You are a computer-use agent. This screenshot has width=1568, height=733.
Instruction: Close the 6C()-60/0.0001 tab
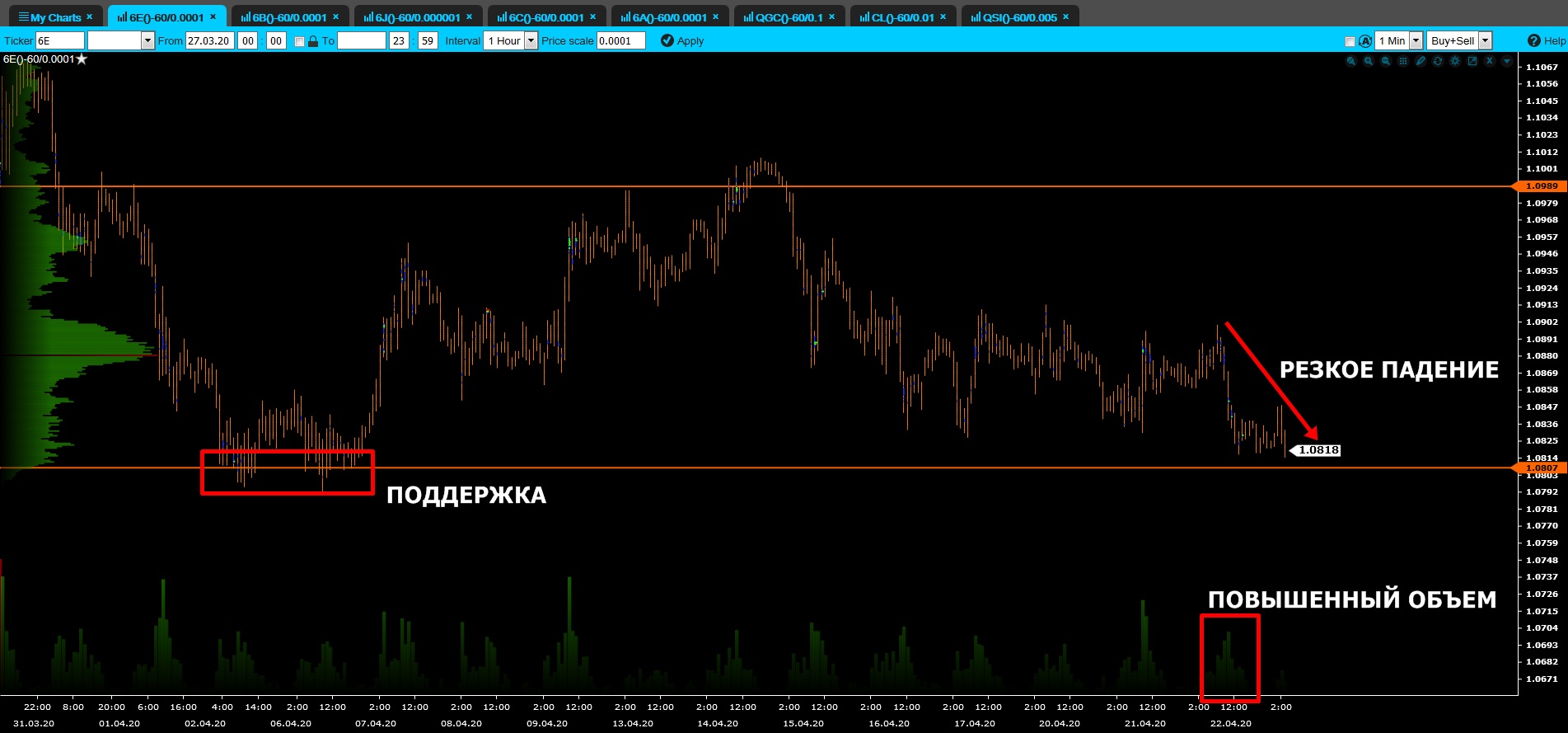click(x=593, y=17)
